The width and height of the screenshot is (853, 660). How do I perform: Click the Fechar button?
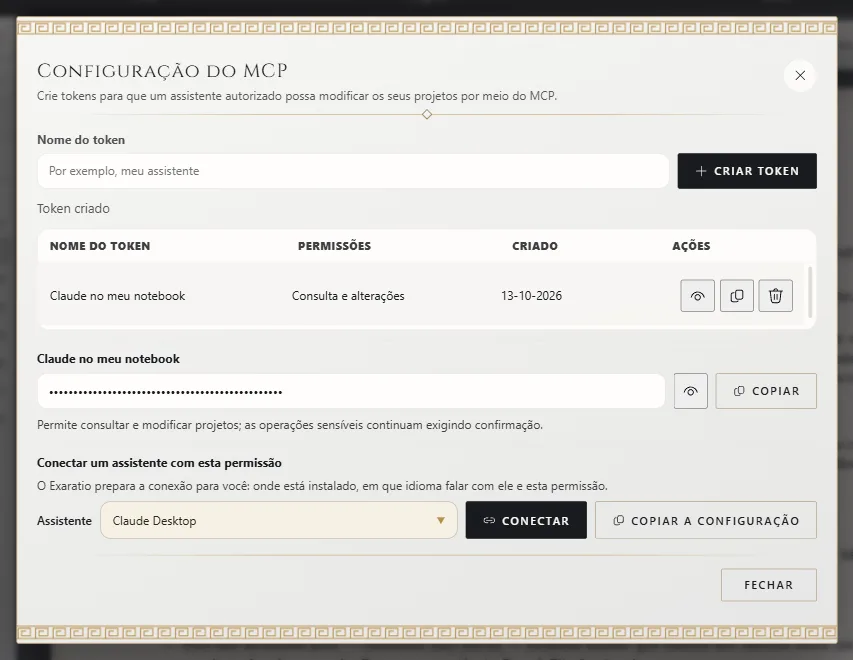769,585
